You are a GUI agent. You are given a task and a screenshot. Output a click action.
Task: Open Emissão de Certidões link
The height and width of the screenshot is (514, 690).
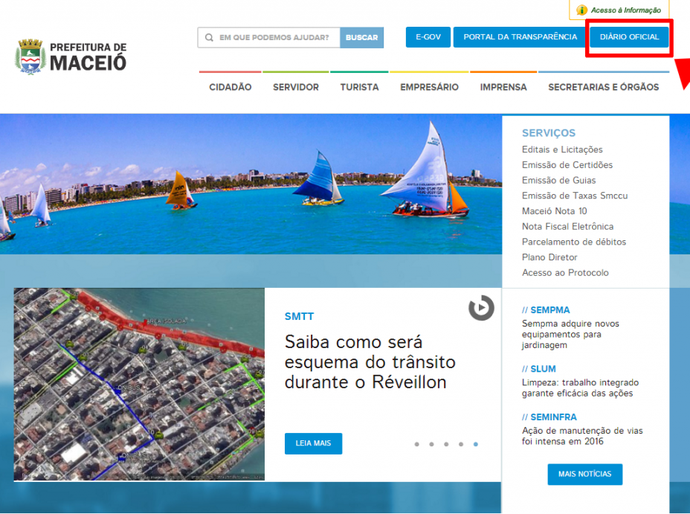567,165
